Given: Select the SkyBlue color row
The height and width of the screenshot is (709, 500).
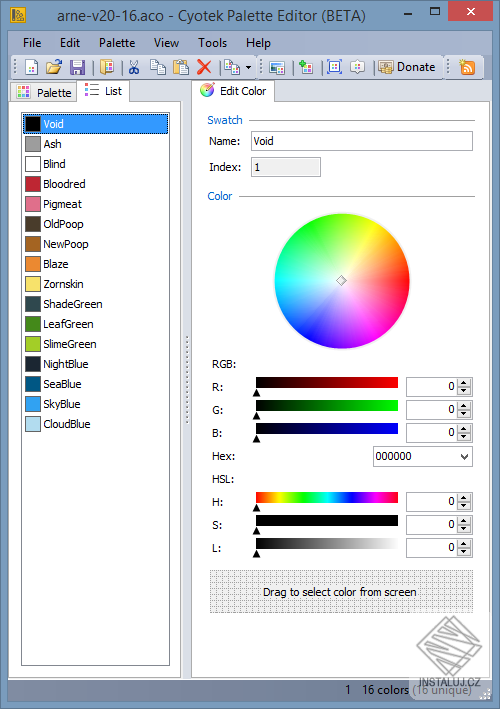Looking at the screenshot, I should pos(95,404).
